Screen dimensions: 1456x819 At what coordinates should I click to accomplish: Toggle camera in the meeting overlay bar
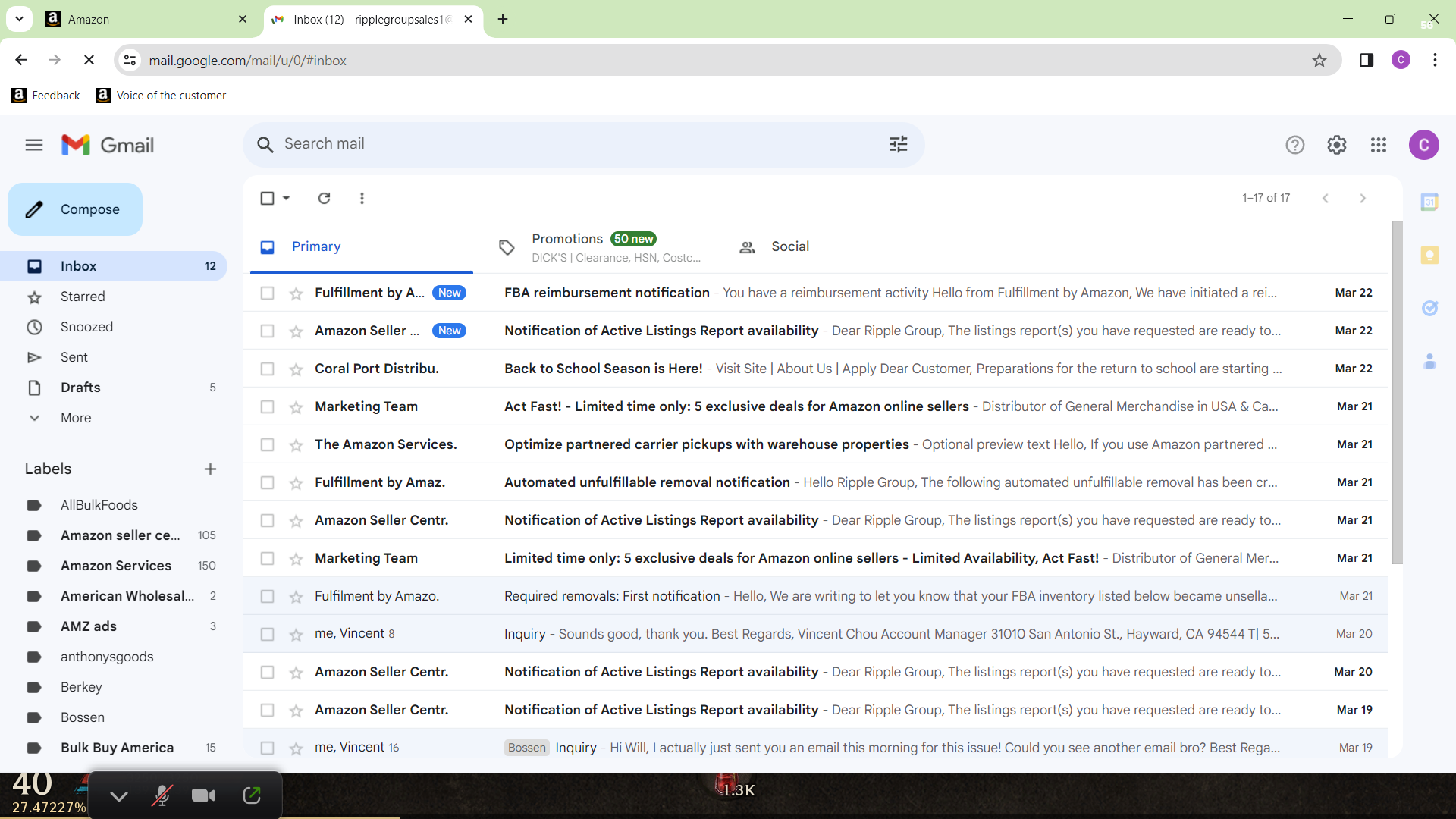203,795
